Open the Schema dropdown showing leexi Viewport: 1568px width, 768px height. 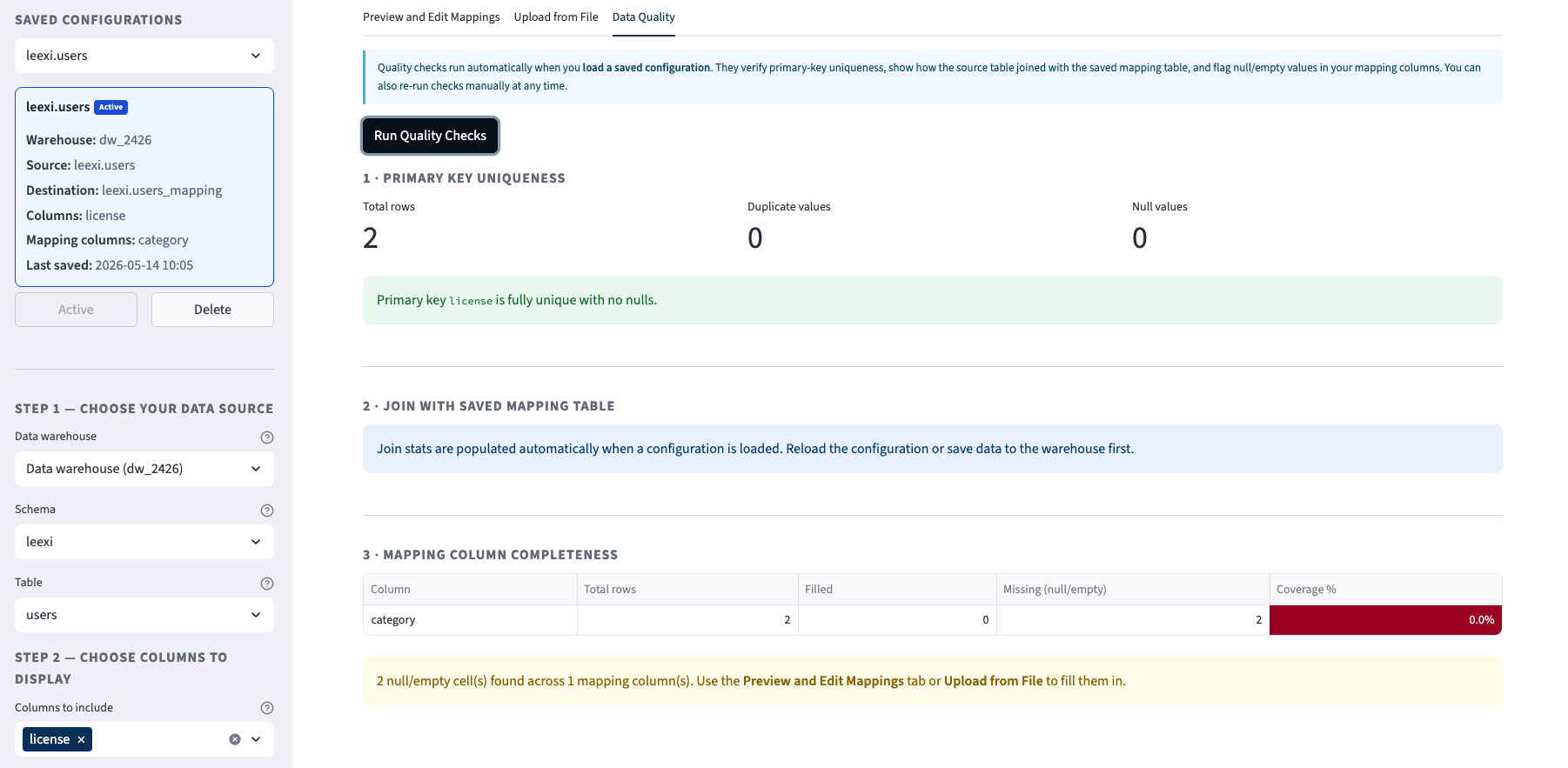coord(144,542)
